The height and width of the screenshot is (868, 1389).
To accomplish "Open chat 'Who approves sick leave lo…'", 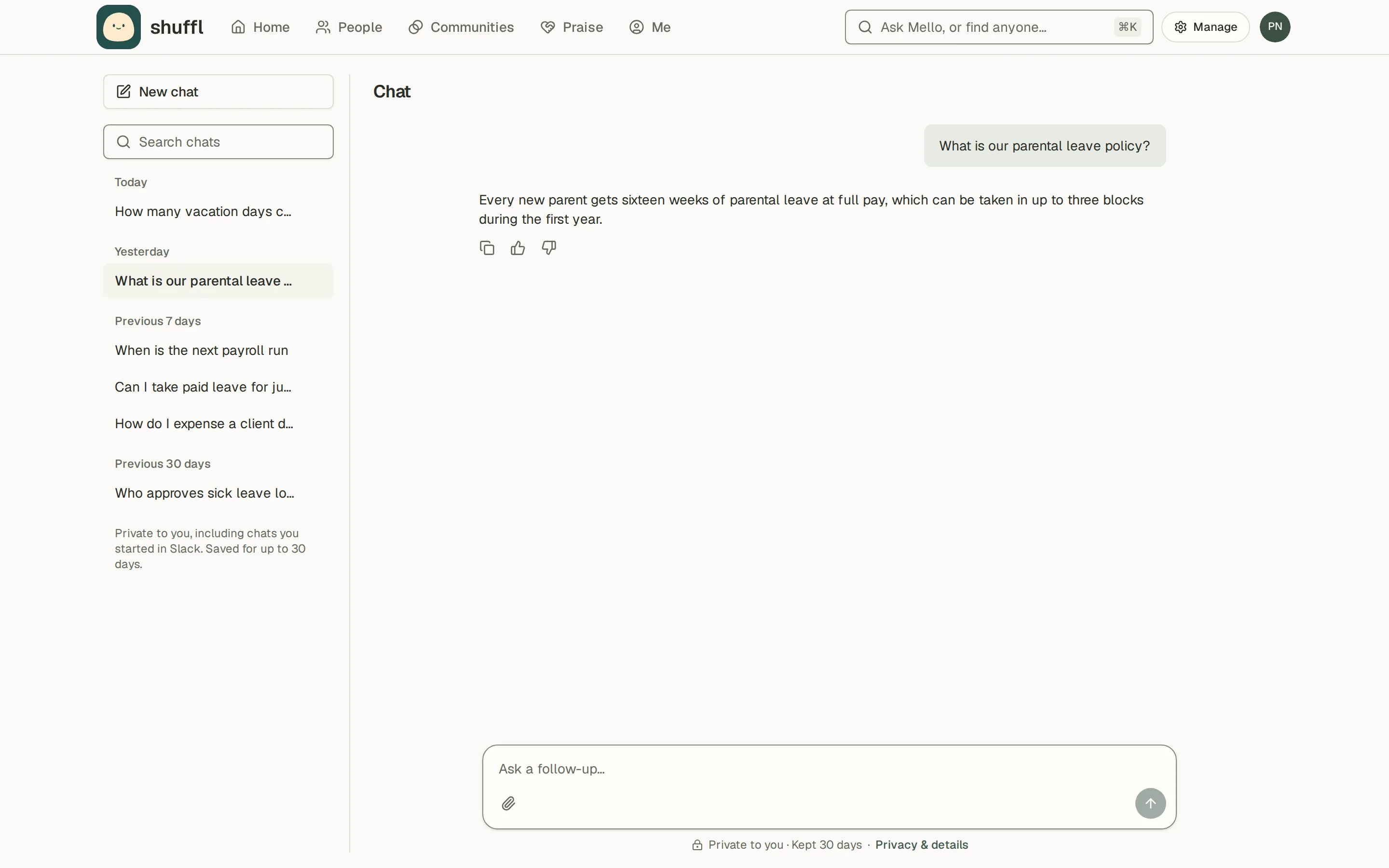I will 218,493.
